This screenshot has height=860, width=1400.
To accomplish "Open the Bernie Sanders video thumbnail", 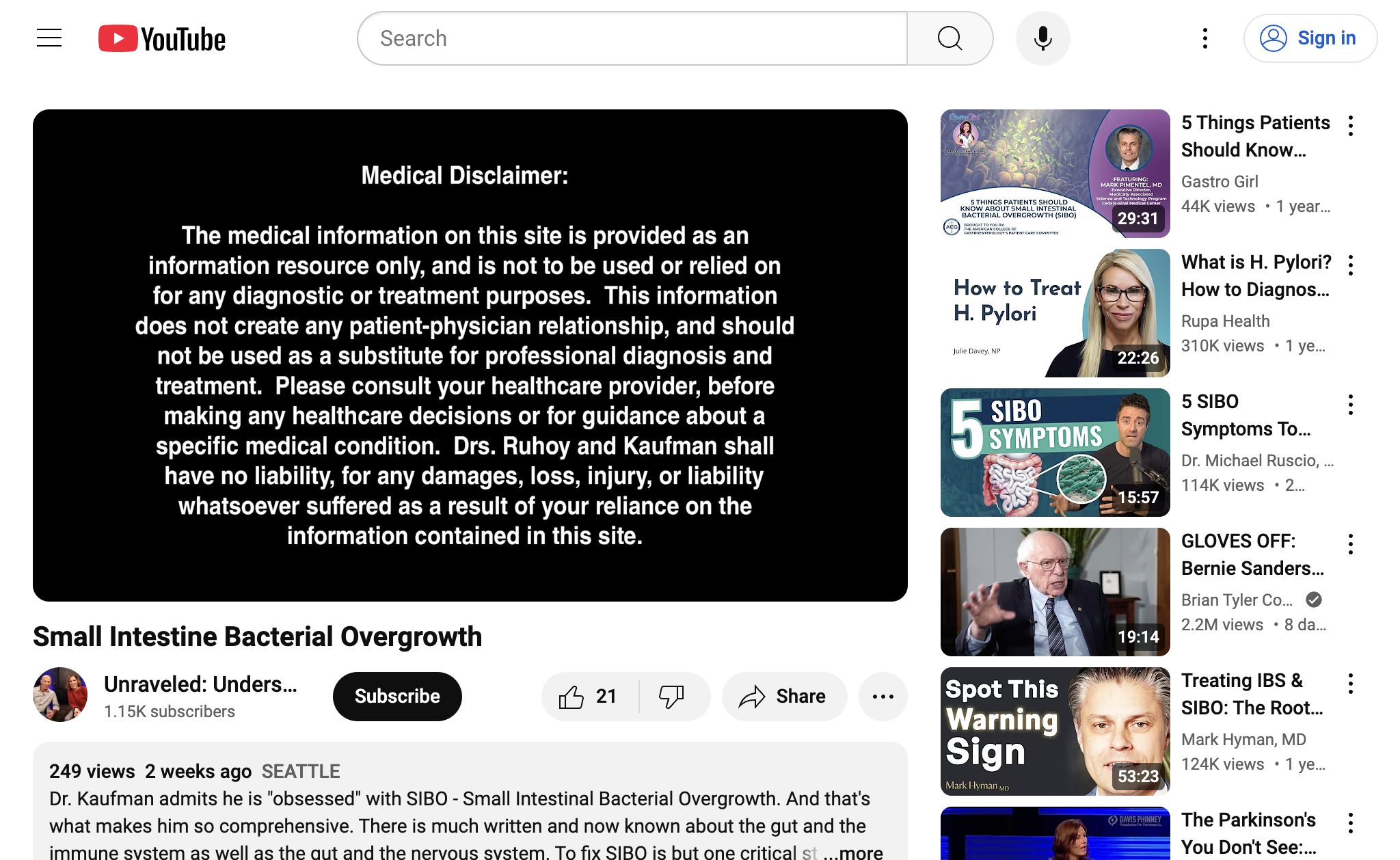I will [x=1055, y=592].
